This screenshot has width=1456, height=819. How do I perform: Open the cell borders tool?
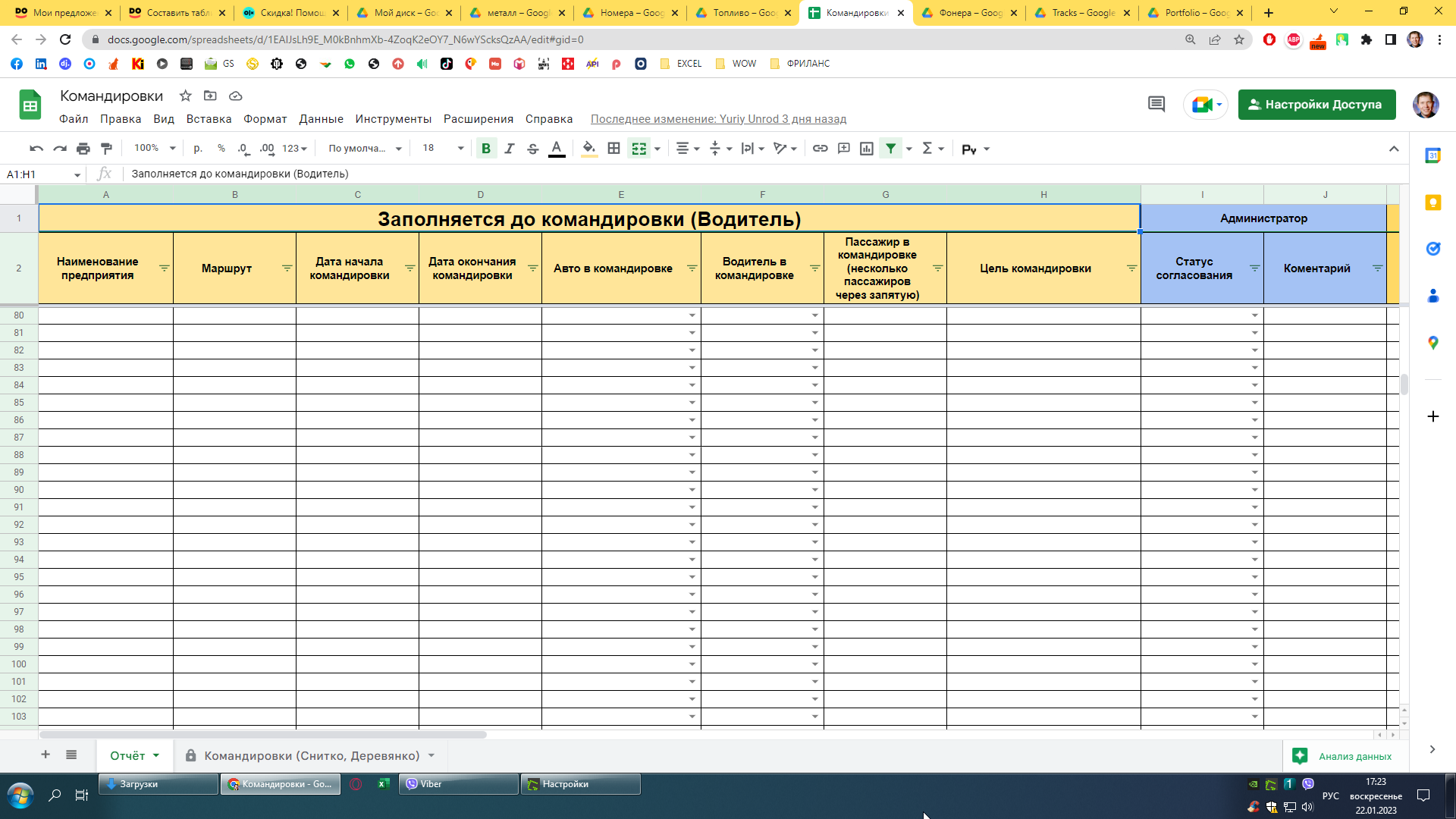[x=614, y=149]
